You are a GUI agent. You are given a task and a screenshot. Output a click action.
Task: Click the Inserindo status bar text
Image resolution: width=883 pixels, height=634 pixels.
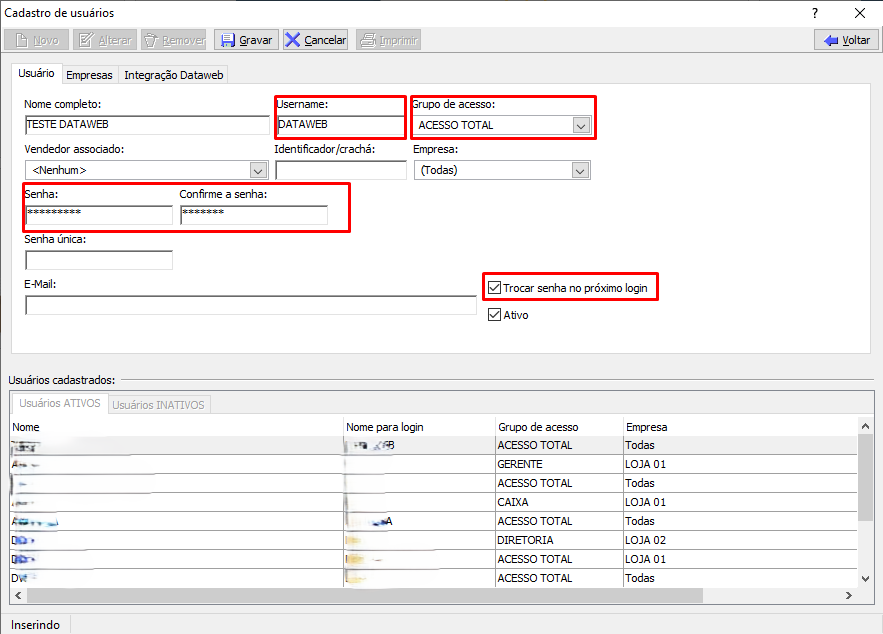click(35, 625)
